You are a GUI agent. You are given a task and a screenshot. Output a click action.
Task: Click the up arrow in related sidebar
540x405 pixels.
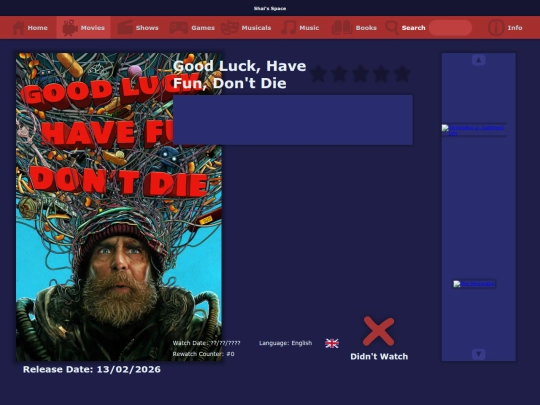tap(478, 60)
